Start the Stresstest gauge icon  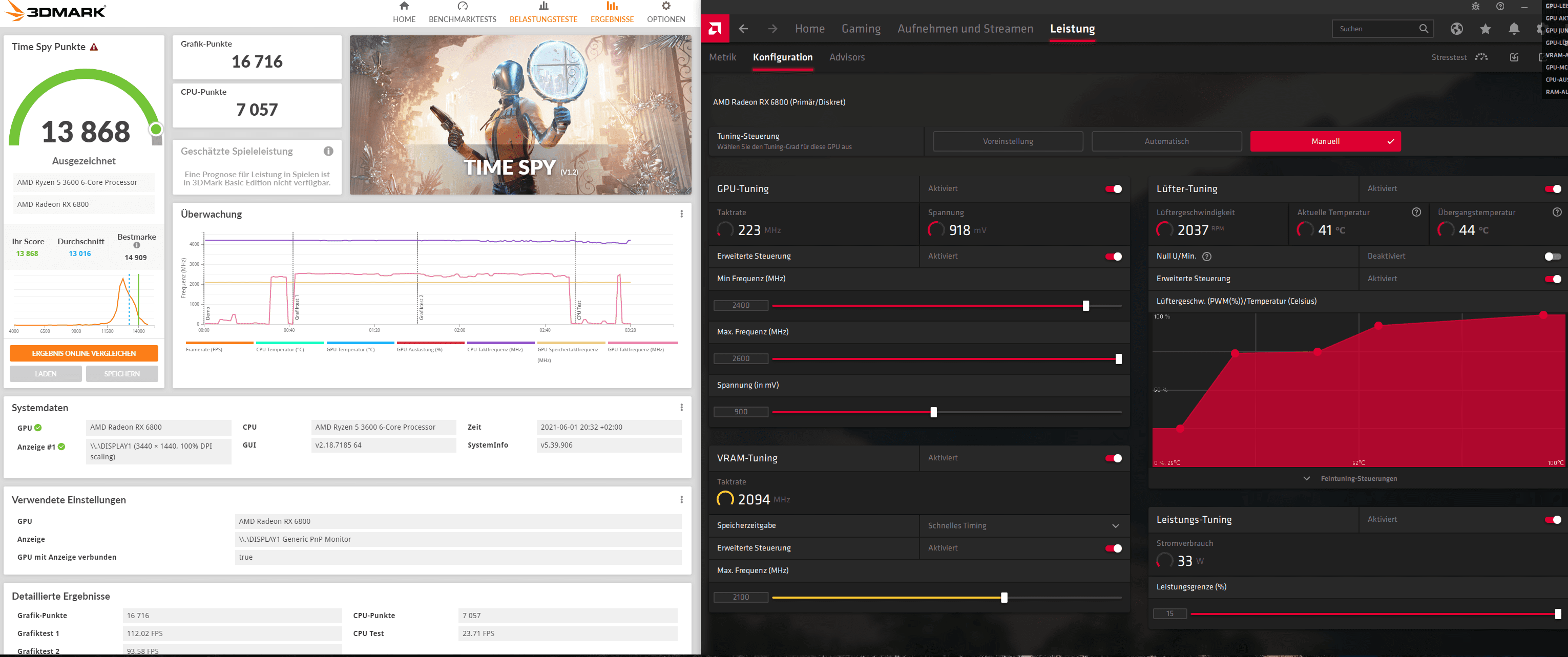point(1481,57)
